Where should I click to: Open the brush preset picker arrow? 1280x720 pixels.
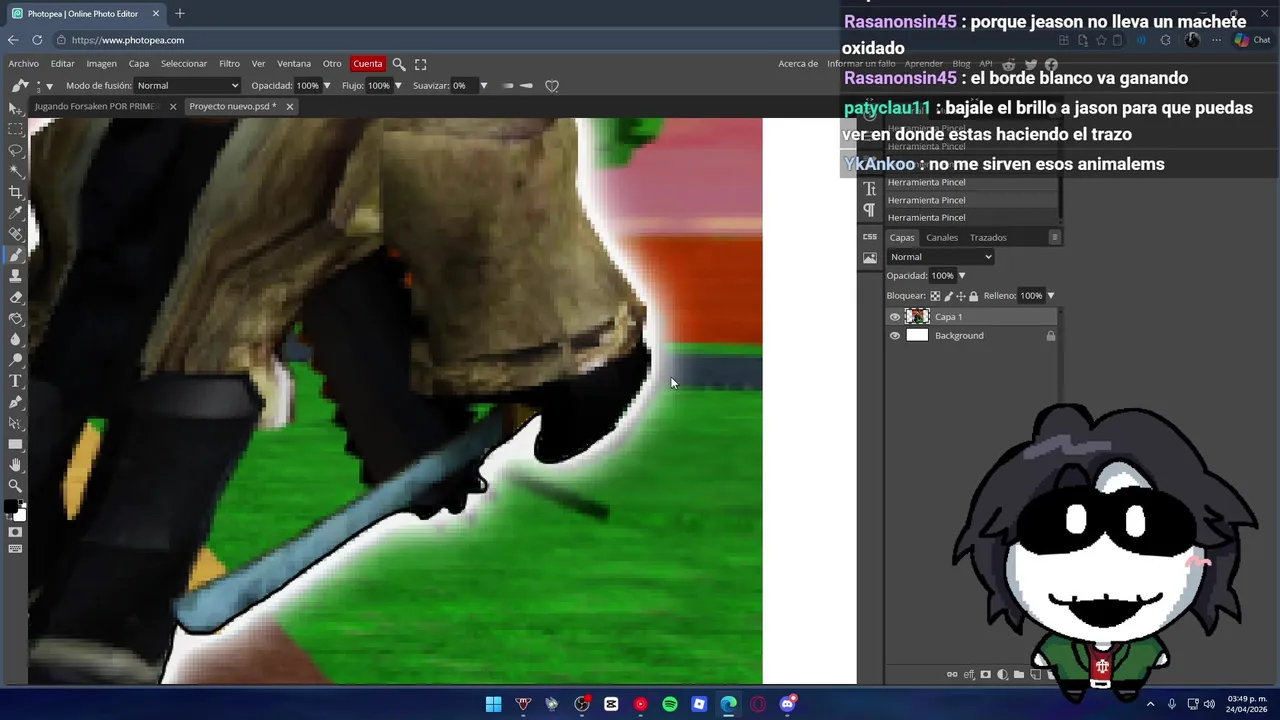pyautogui.click(x=49, y=86)
